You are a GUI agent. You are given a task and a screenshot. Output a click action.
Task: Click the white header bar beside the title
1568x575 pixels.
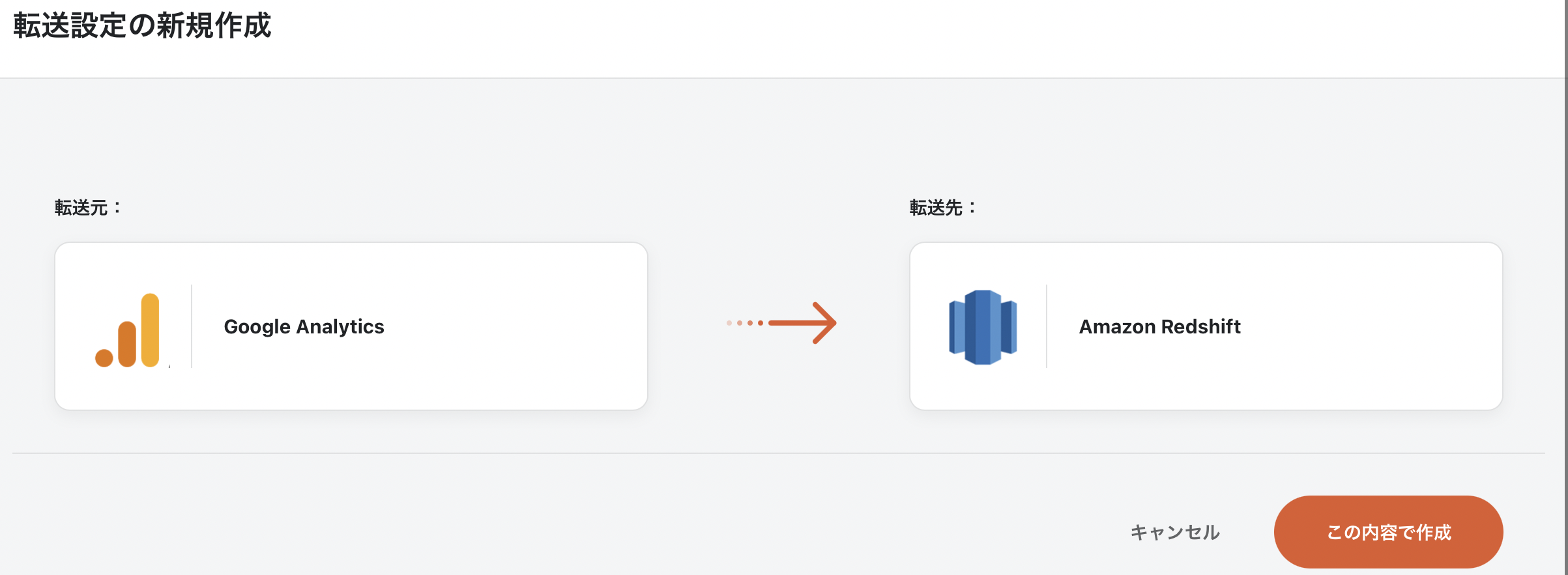coord(912,38)
